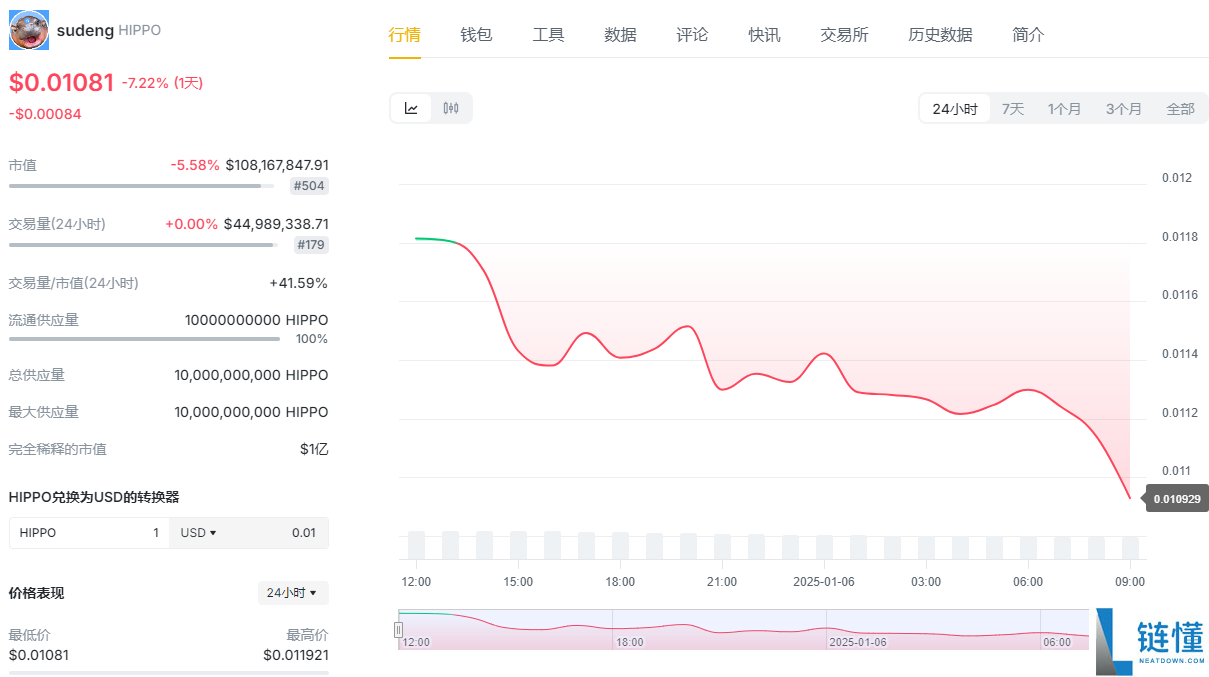Open the 工具 tab
Image resolution: width=1209 pixels, height=677 pixels.
tap(548, 35)
